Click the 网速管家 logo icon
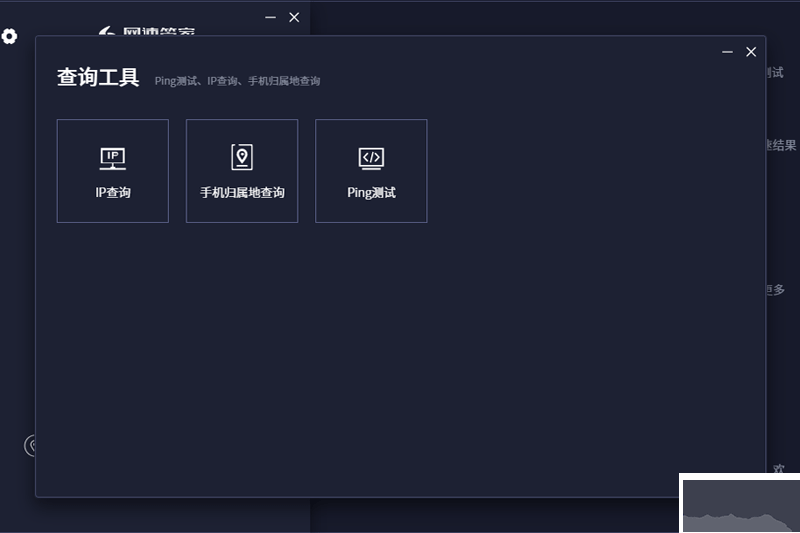The height and width of the screenshot is (533, 800). 107,32
